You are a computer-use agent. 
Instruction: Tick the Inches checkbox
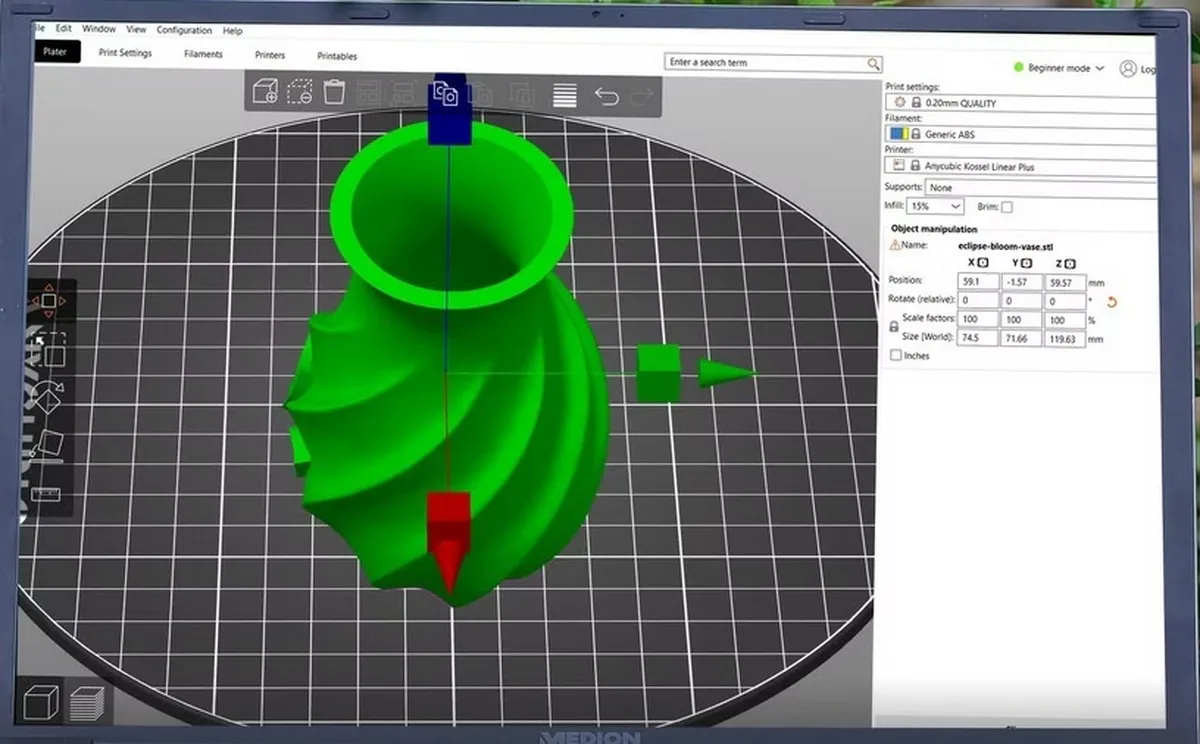895,356
